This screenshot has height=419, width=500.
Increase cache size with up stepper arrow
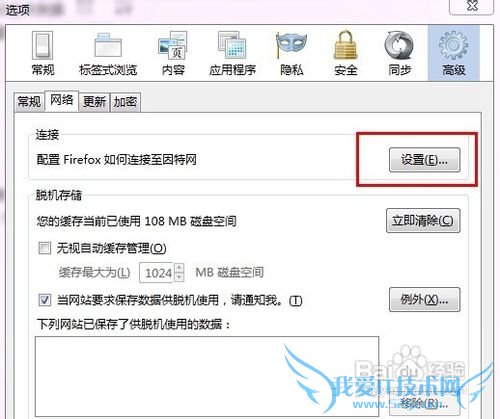pyautogui.click(x=179, y=268)
